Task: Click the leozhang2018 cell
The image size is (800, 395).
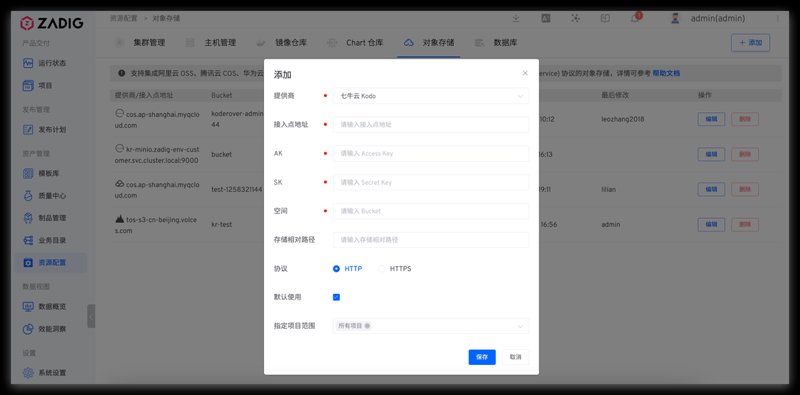Action: pyautogui.click(x=622, y=119)
